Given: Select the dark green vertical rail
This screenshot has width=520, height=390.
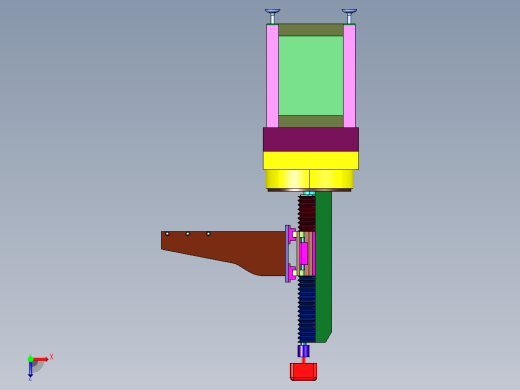Looking at the screenshot, I should (323, 267).
